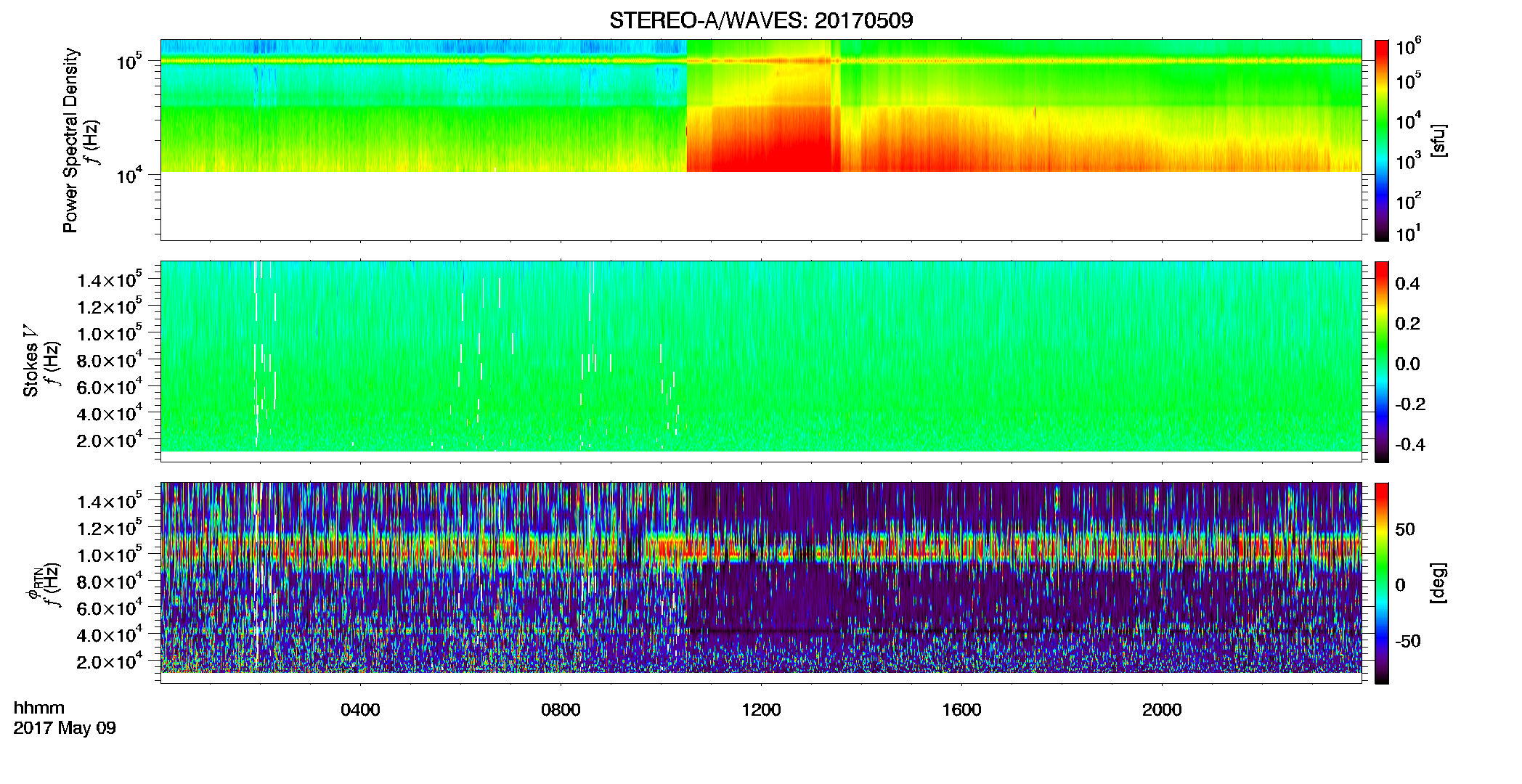Click the 1200 time axis label
The image size is (1522, 784).
pos(761,710)
